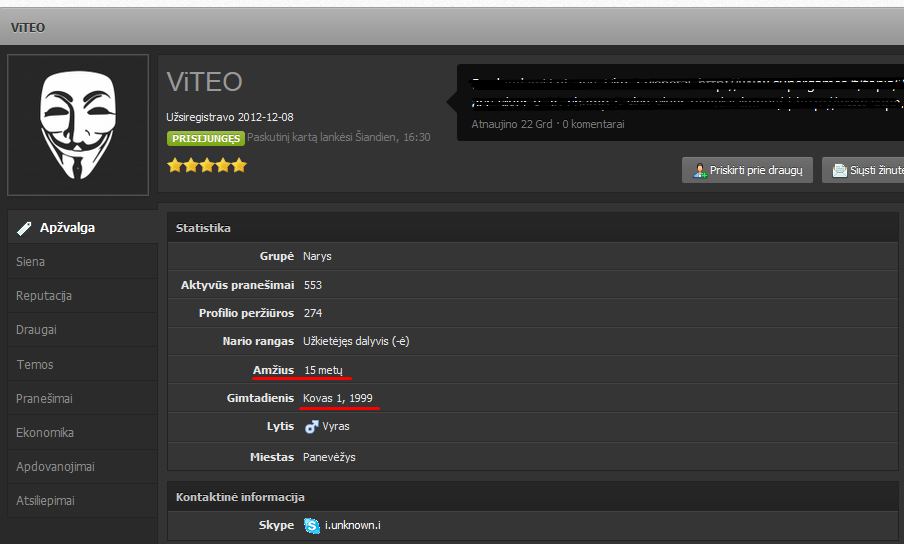Click the 0 komentarai link
This screenshot has height=544, width=904.
(593, 124)
